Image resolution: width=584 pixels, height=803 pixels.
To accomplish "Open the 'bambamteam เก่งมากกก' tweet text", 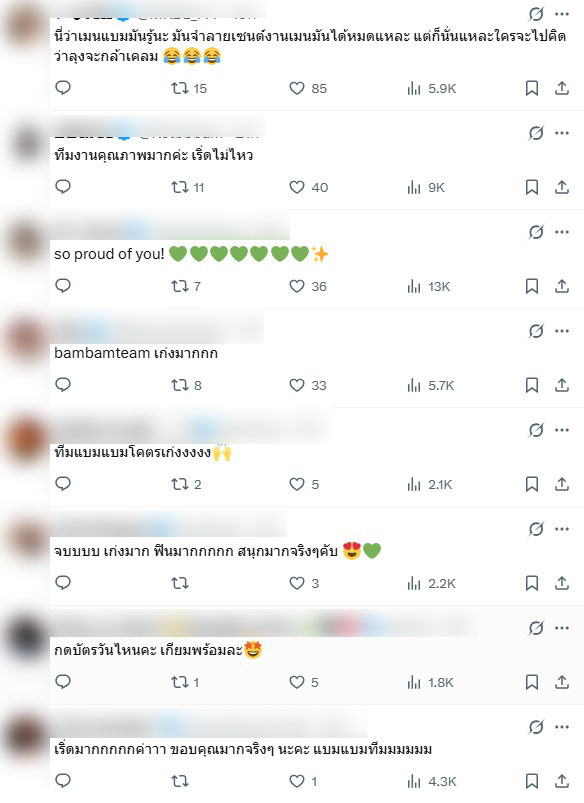I will pyautogui.click(x=136, y=353).
